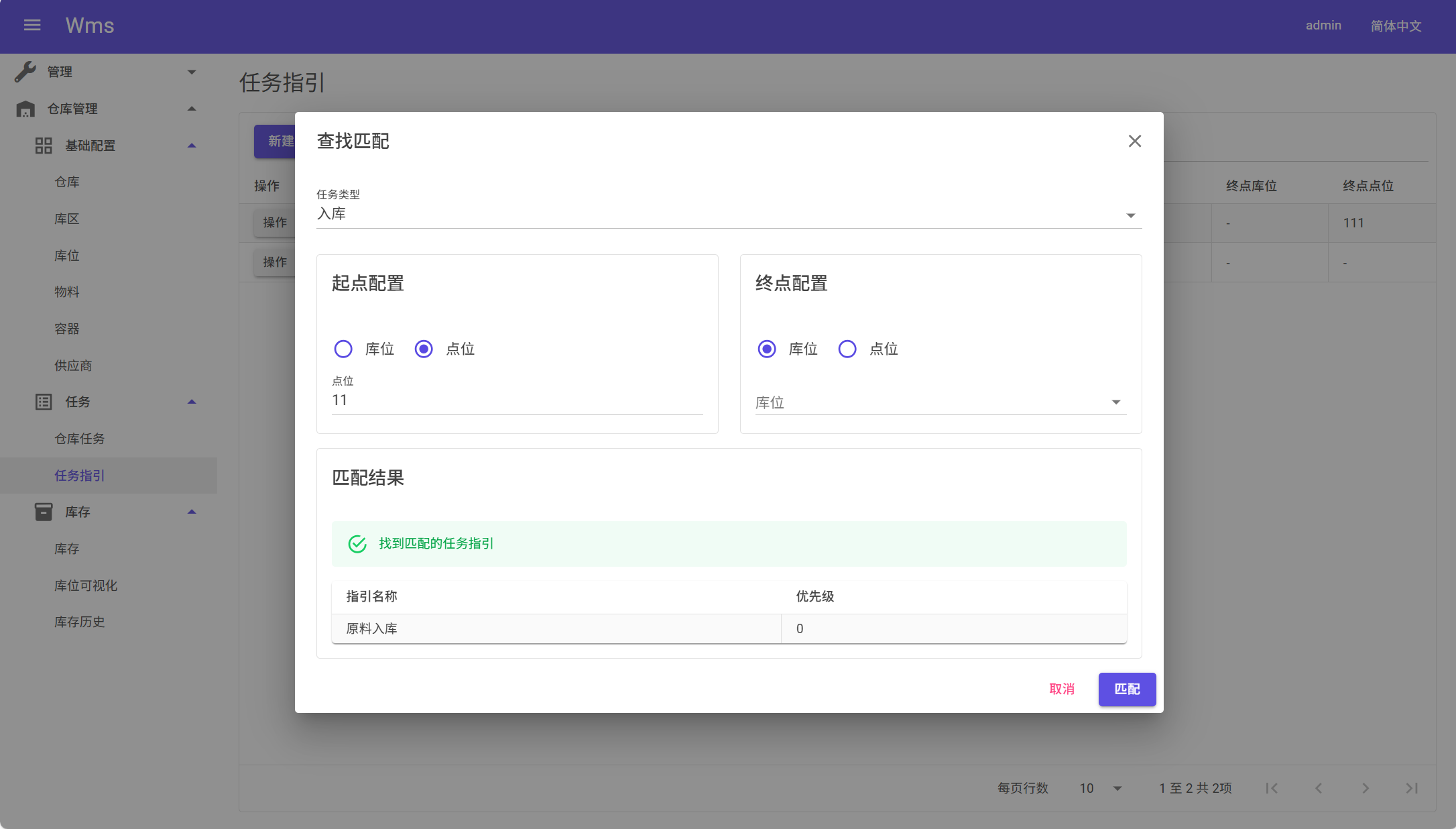Click the 匹配 button
This screenshot has width=1456, height=829.
(1127, 689)
